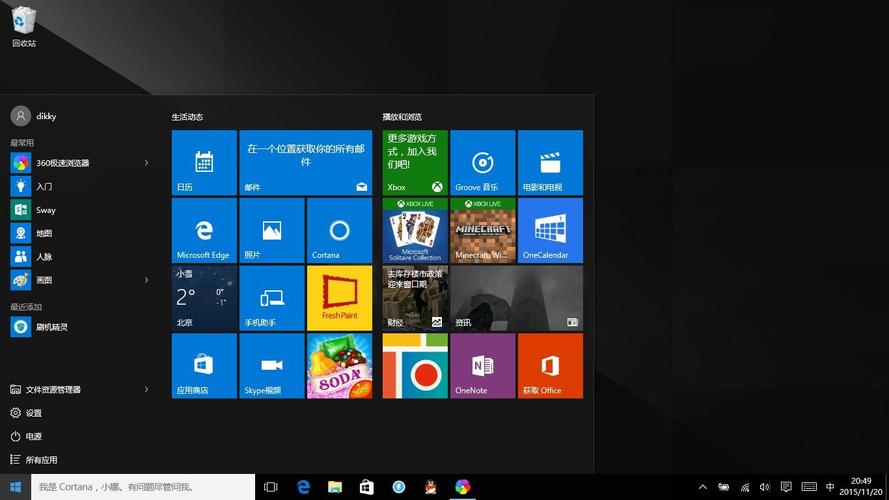The width and height of the screenshot is (889, 500).
Task: Click the volume icon in system tray
Action: click(765, 487)
